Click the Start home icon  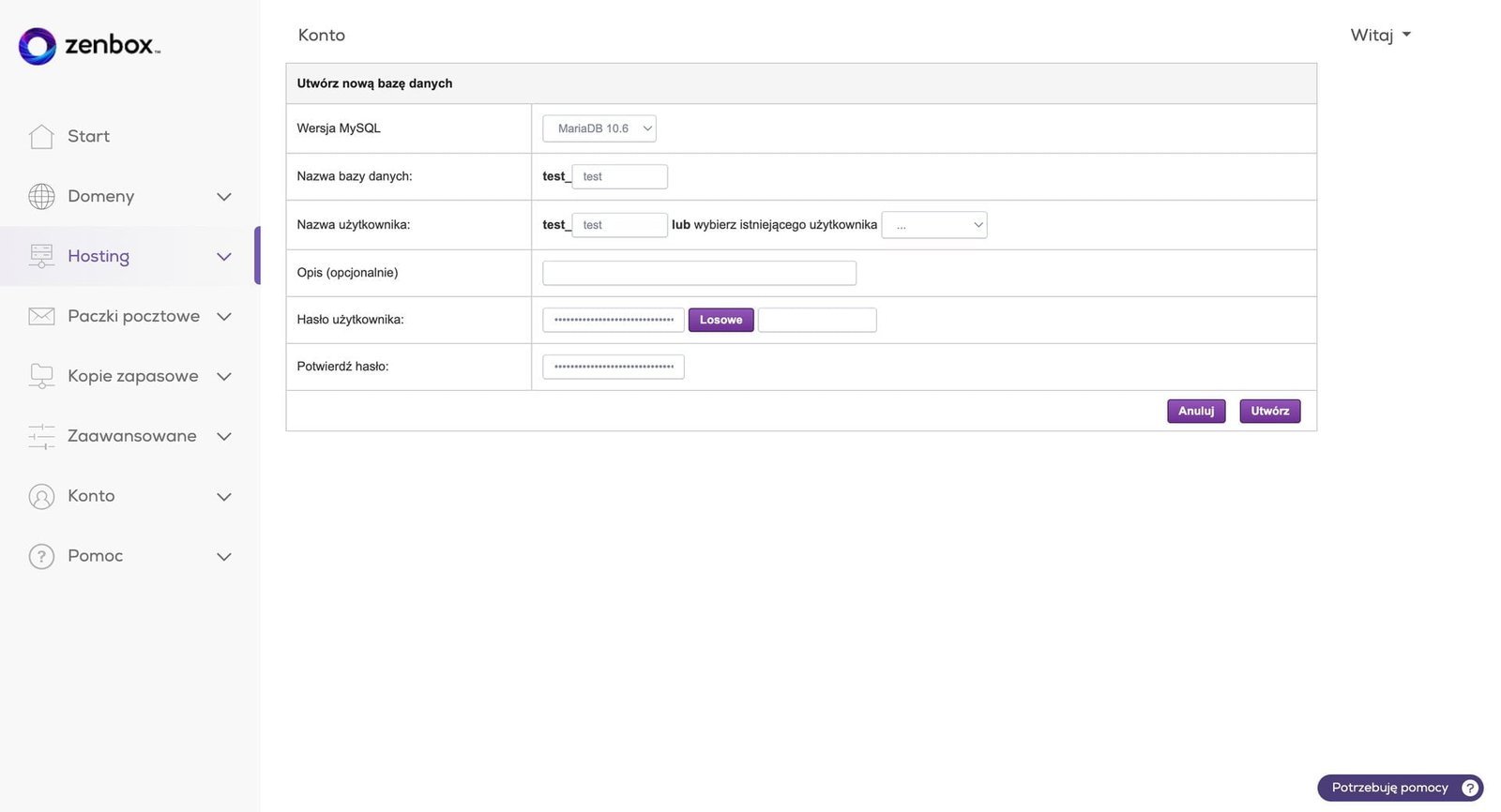(x=41, y=137)
